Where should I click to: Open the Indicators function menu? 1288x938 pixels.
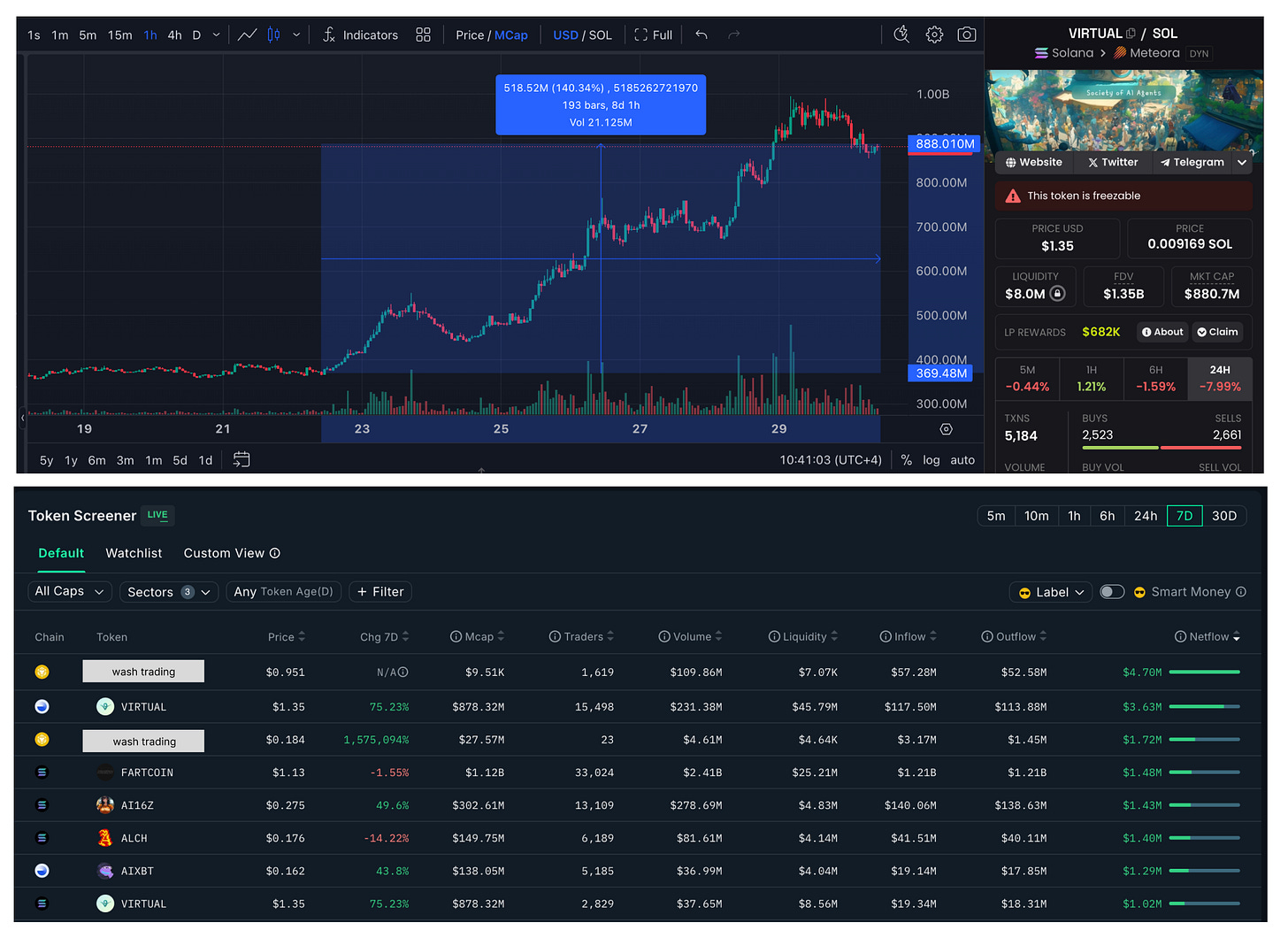[x=360, y=35]
